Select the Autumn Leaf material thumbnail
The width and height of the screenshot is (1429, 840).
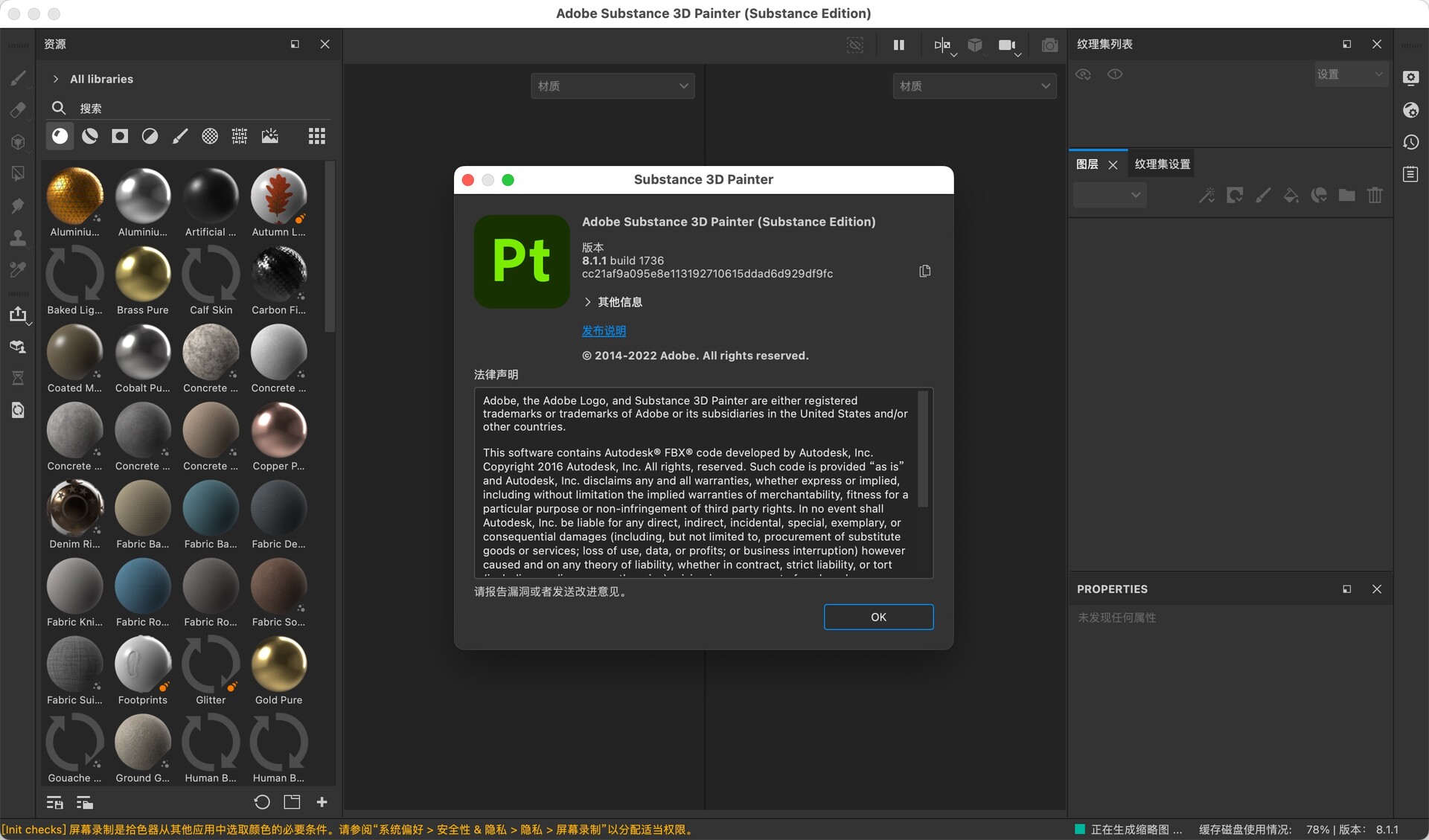click(x=278, y=196)
